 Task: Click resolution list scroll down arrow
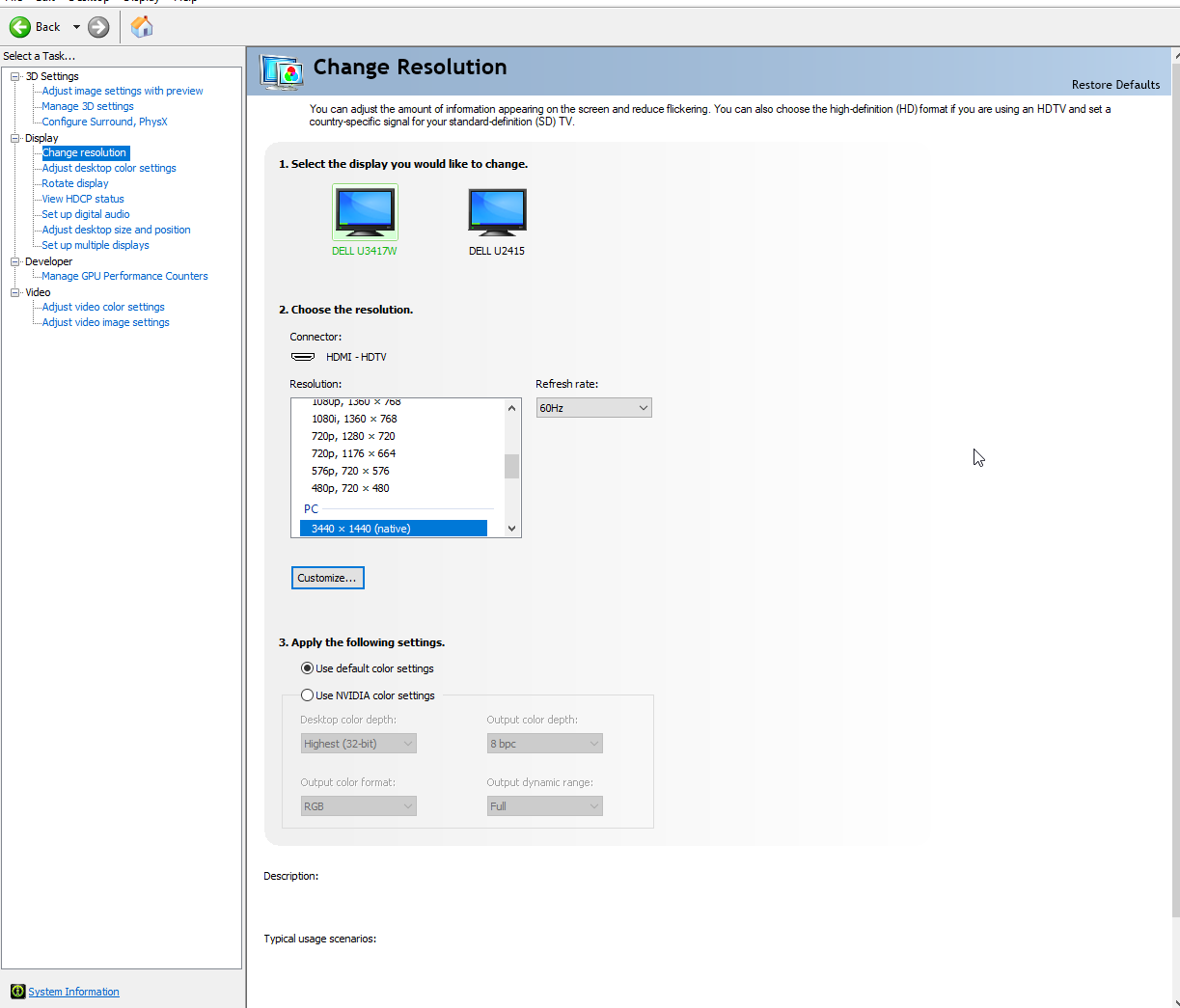click(511, 529)
